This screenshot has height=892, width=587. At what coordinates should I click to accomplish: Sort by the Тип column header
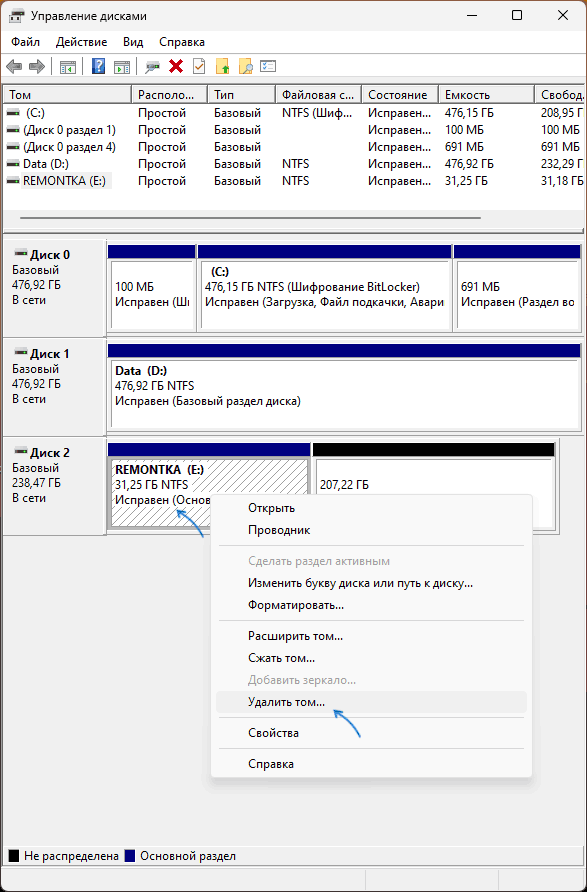pos(242,95)
